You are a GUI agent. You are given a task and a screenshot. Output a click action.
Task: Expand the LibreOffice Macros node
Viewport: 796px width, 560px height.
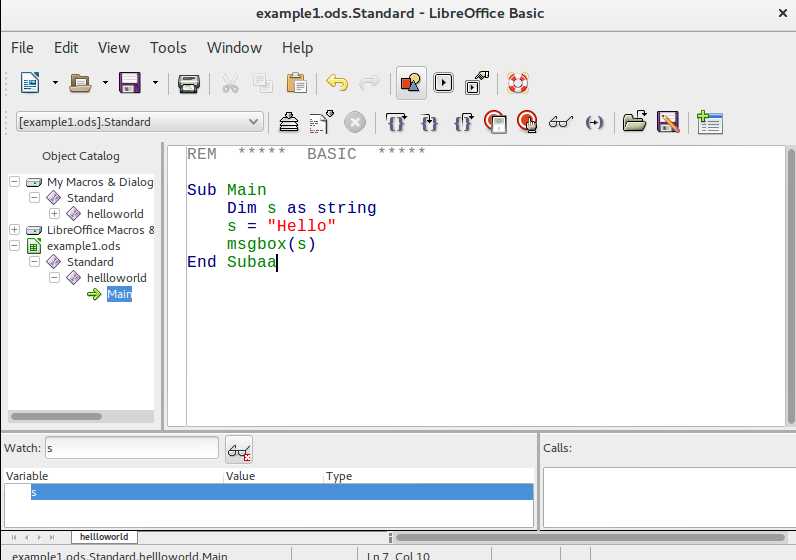(15, 229)
